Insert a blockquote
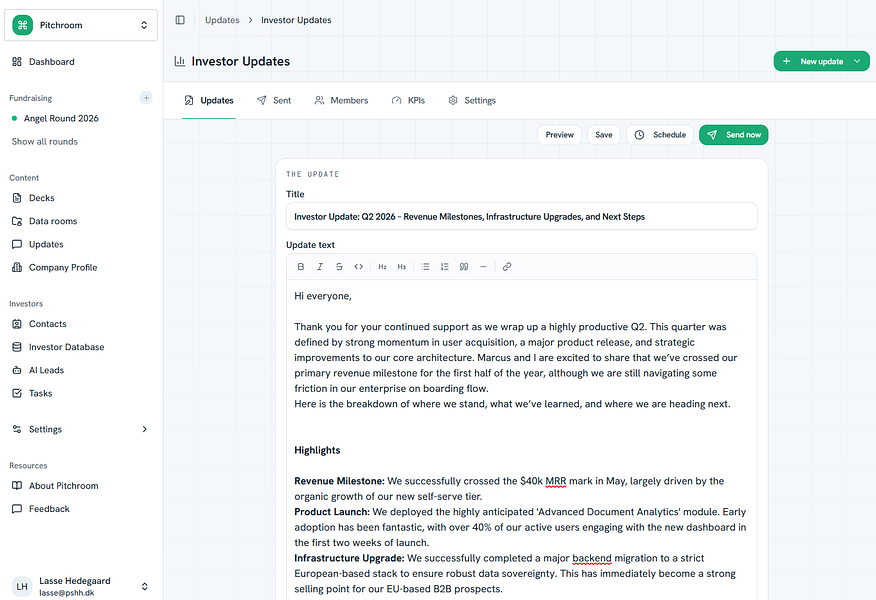 click(464, 267)
